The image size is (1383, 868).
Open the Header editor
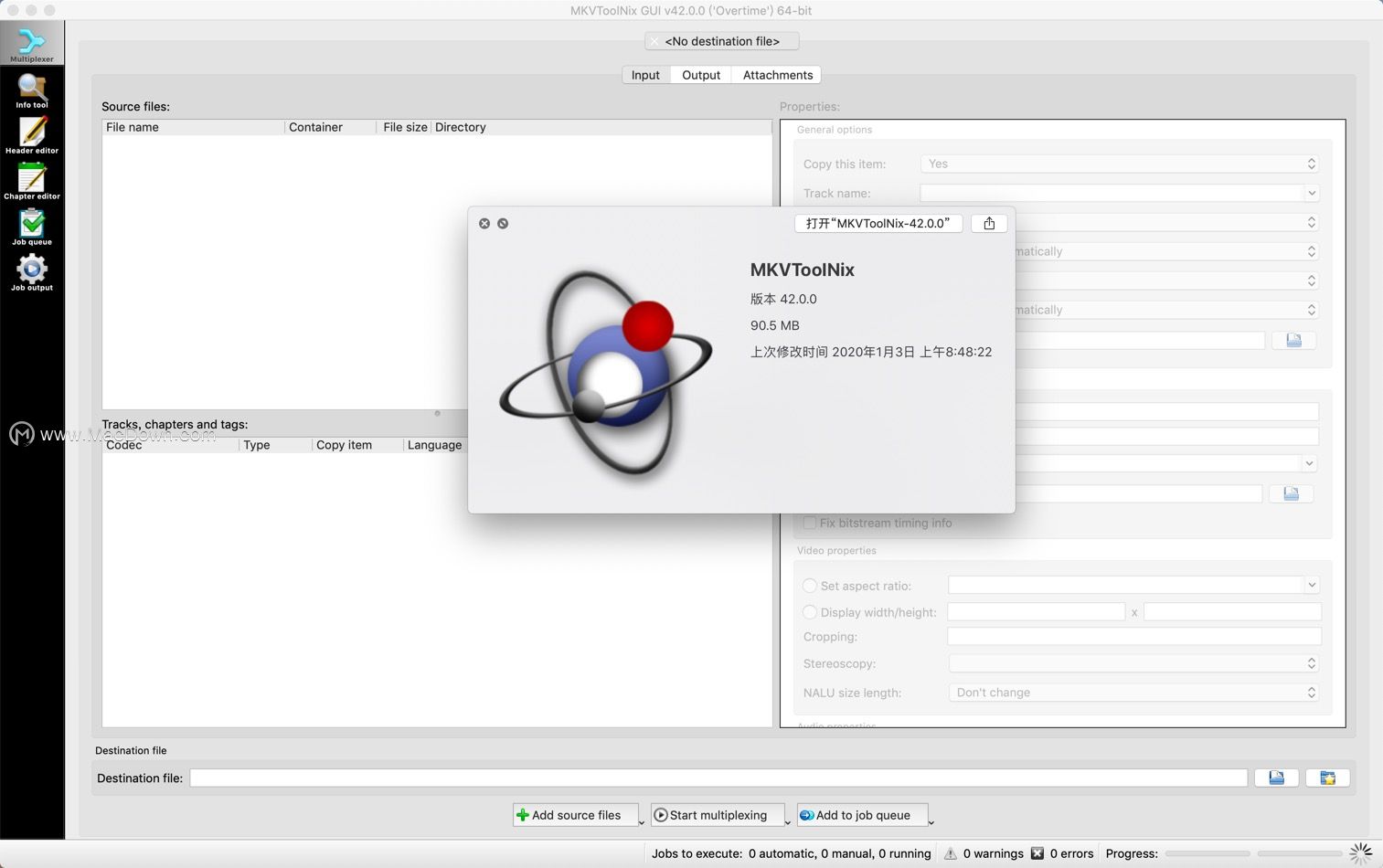[x=32, y=135]
